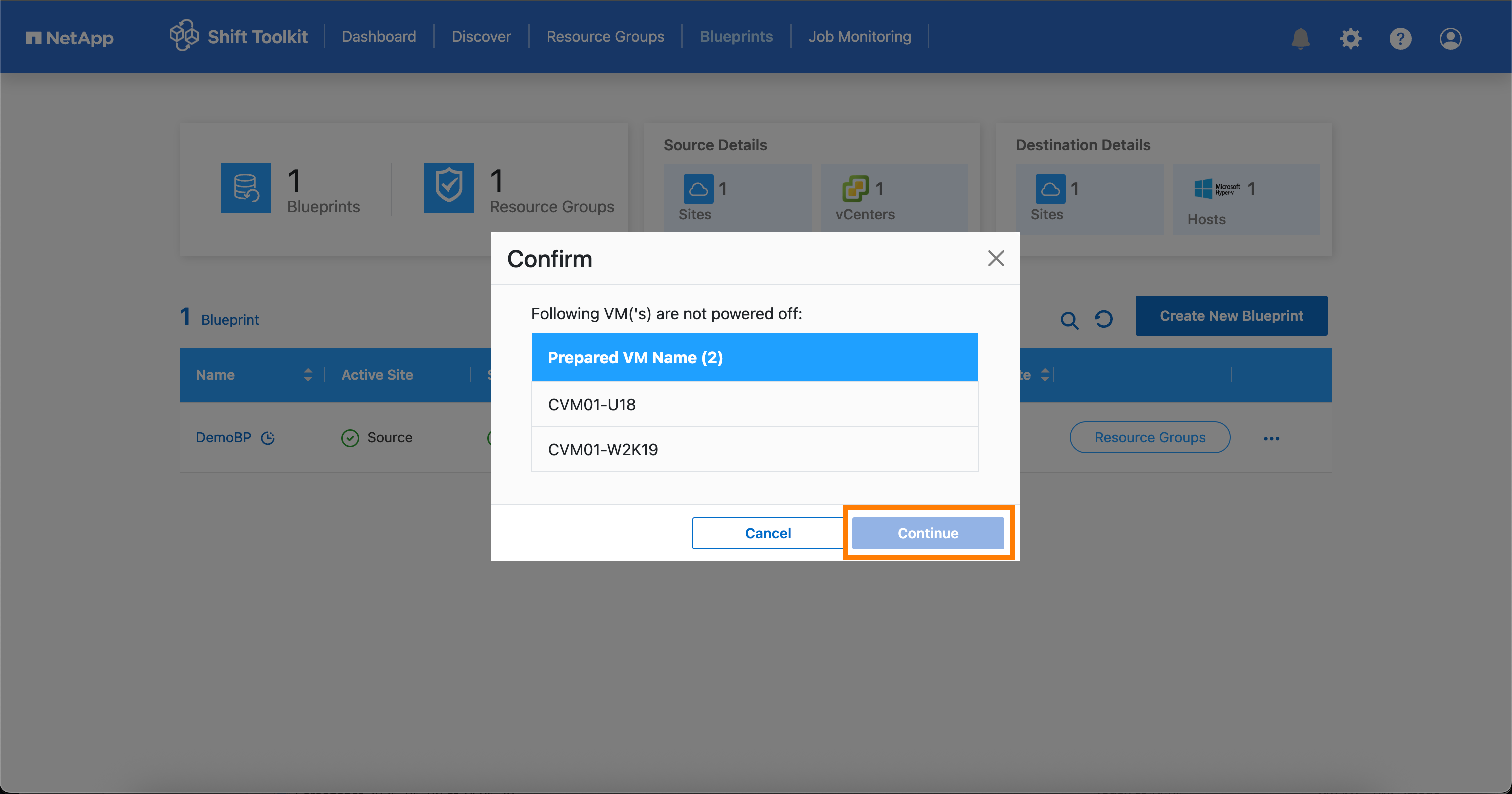Image resolution: width=1512 pixels, height=794 pixels.
Task: Close the Confirm dialog with X
Action: coord(996,258)
